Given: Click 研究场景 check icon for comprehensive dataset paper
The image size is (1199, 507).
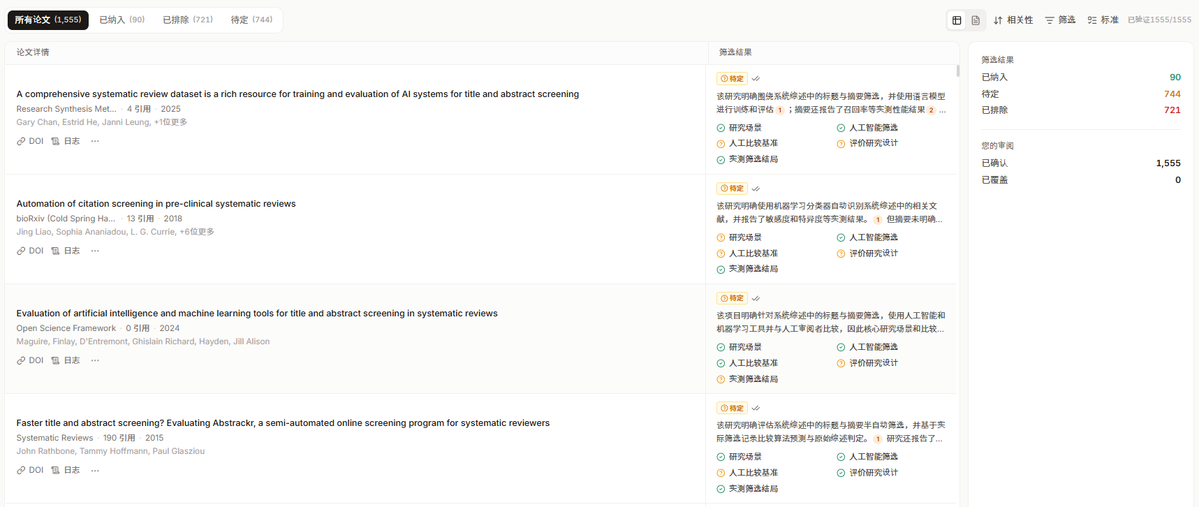Looking at the screenshot, I should pos(720,128).
